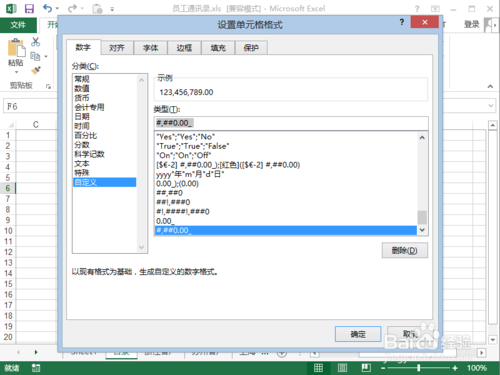Select the 0.00_ format entry

point(286,221)
